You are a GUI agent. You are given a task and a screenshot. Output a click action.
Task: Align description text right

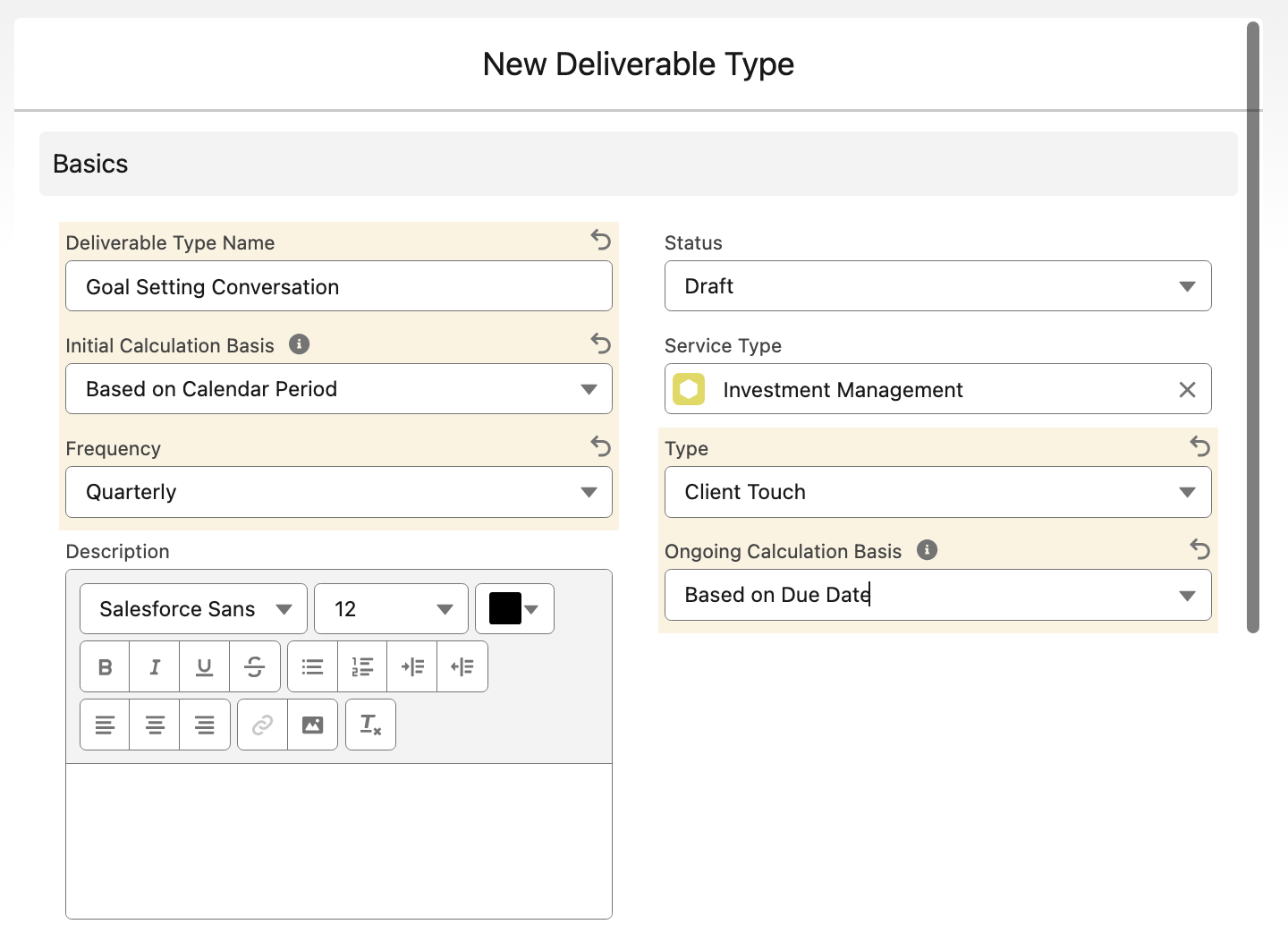[205, 725]
